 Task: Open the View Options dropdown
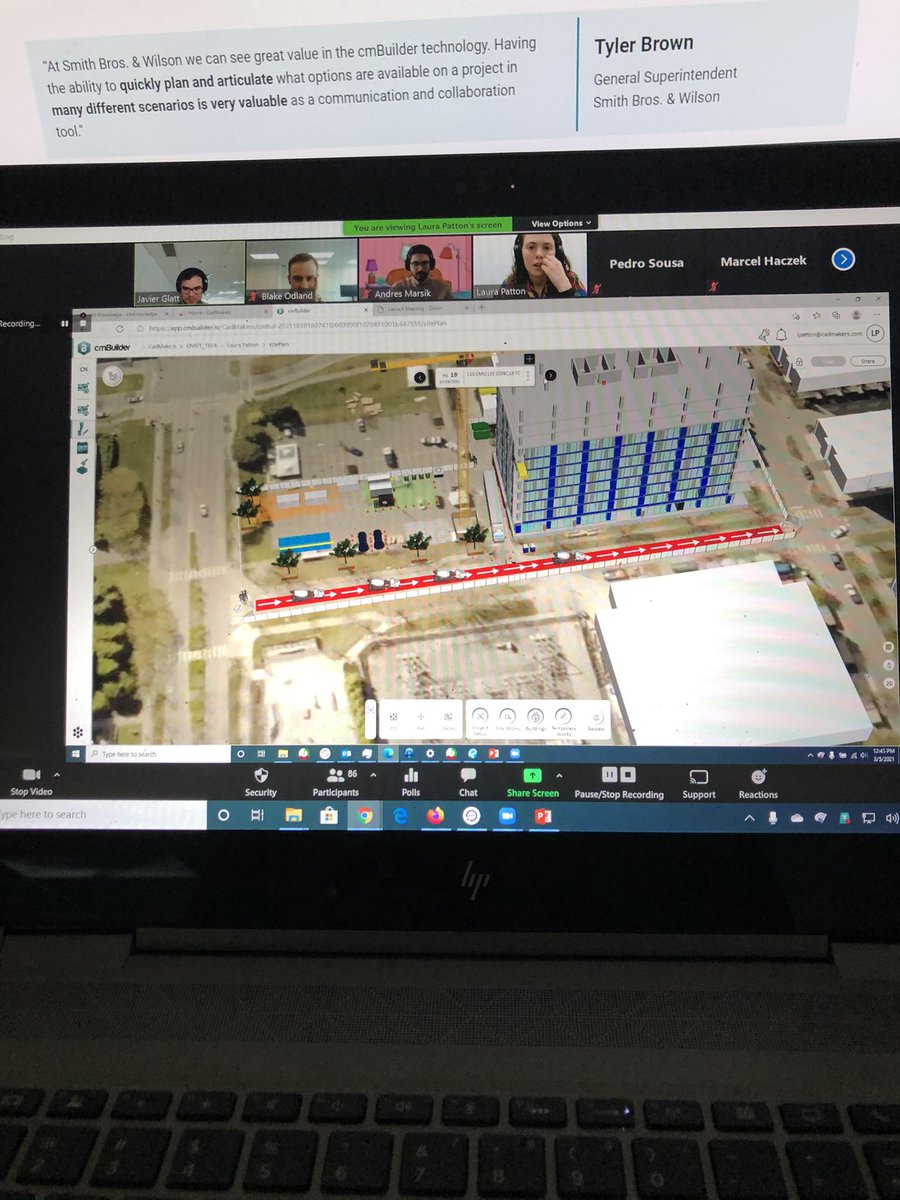(x=561, y=224)
